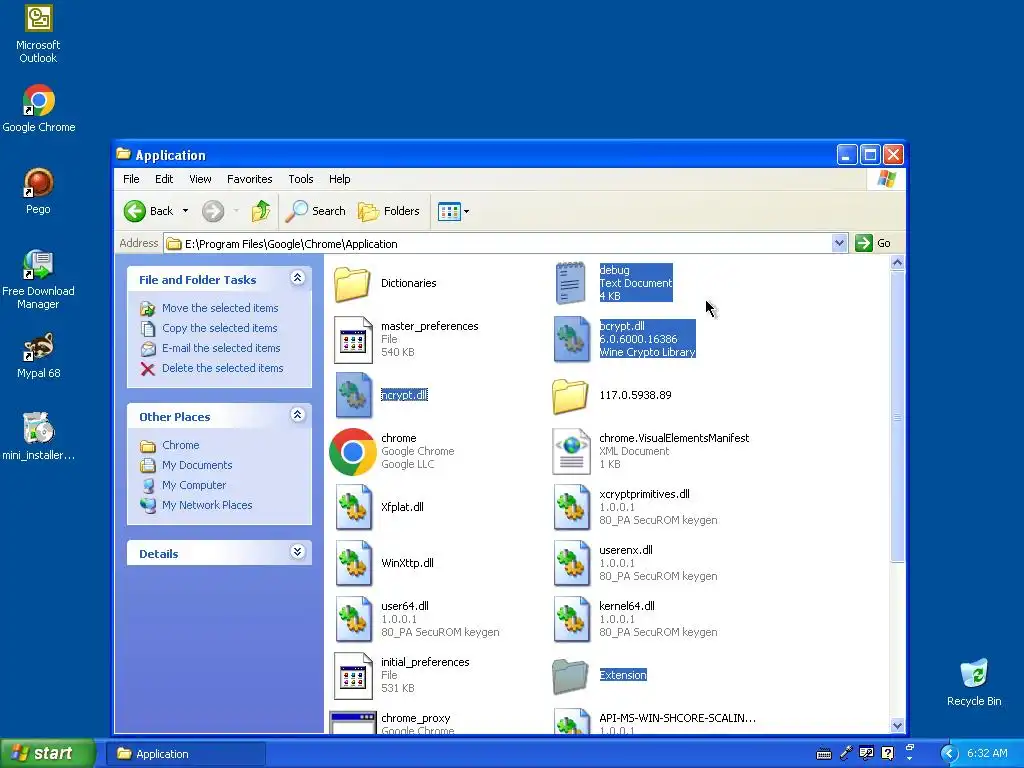Open the Search pane
This screenshot has width=1024, height=768.
(x=315, y=211)
